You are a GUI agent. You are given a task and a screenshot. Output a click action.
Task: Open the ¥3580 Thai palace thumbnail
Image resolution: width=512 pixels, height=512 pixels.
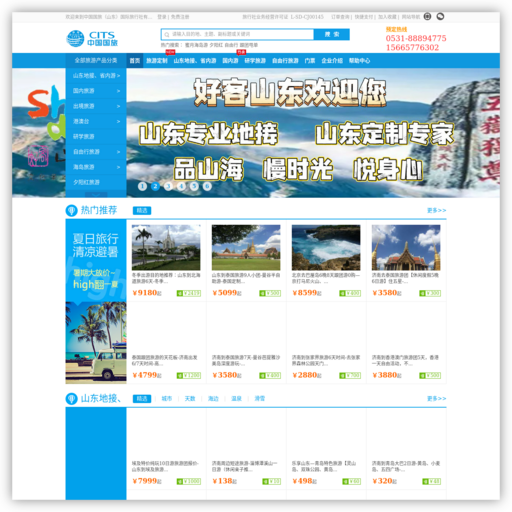coord(406,247)
